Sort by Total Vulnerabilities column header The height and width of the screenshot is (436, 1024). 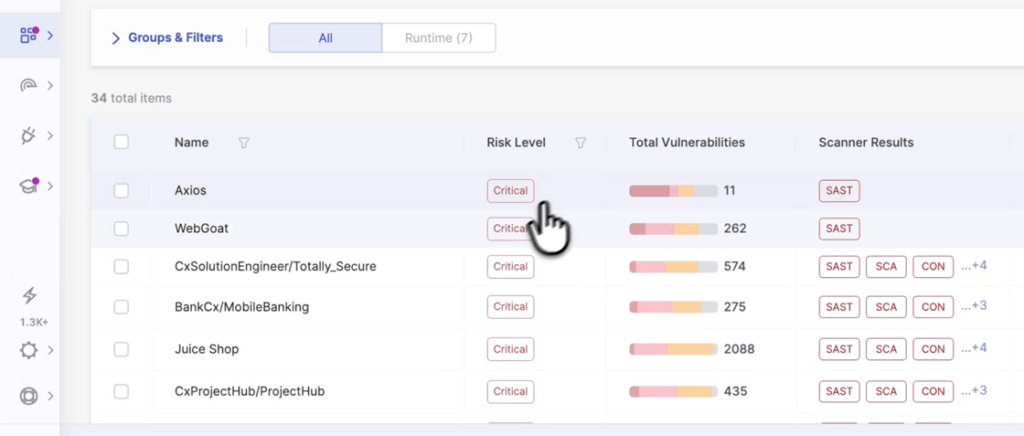[687, 142]
